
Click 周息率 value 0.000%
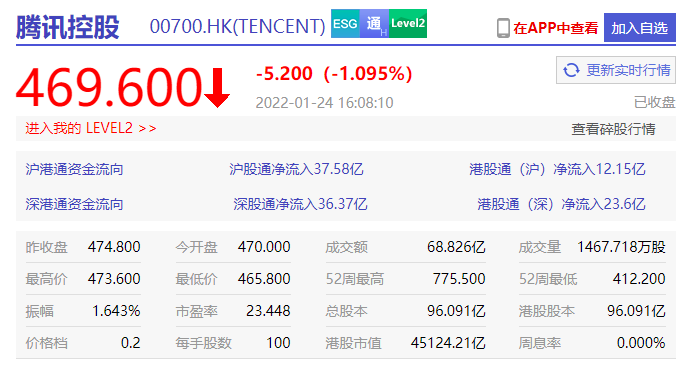pos(641,343)
